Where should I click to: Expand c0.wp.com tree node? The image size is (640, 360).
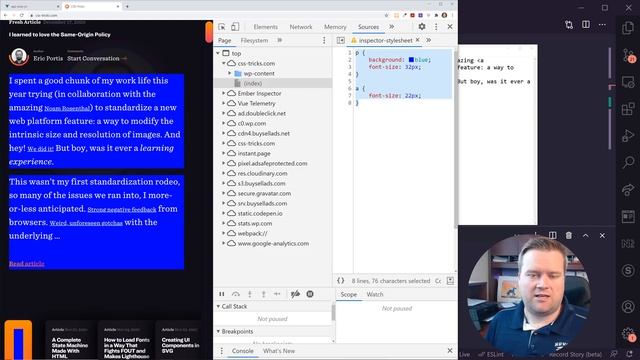[x=224, y=123]
